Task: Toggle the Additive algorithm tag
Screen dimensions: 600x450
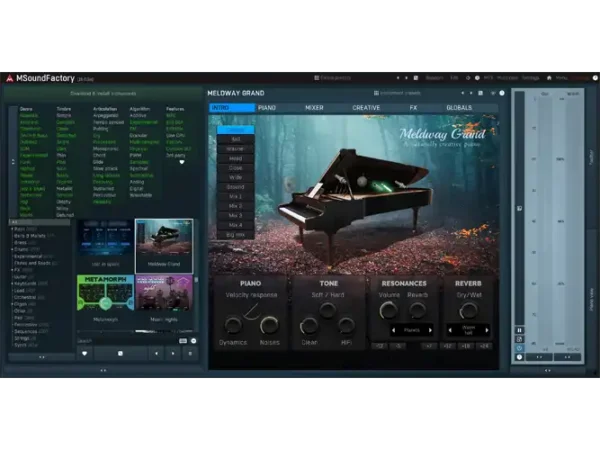Action: 138,116
